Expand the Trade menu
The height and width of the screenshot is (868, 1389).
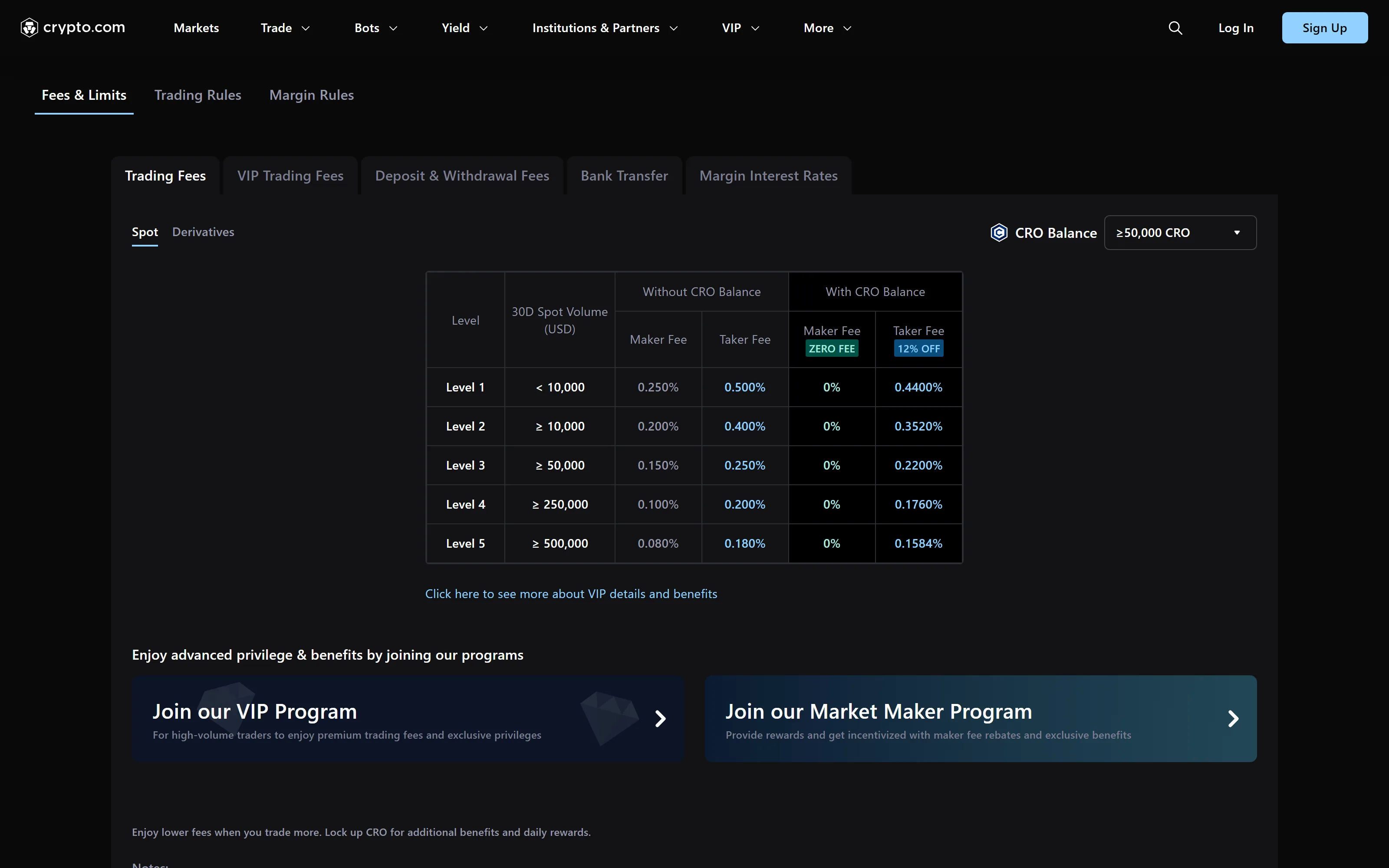coord(285,27)
